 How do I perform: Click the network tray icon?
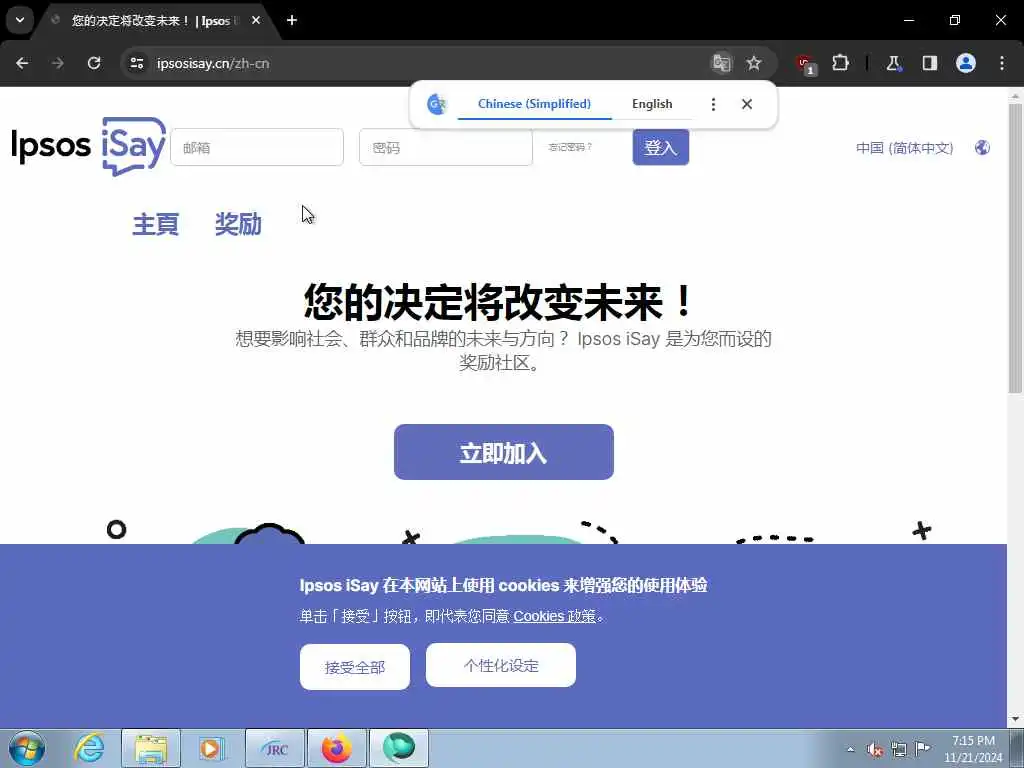899,750
